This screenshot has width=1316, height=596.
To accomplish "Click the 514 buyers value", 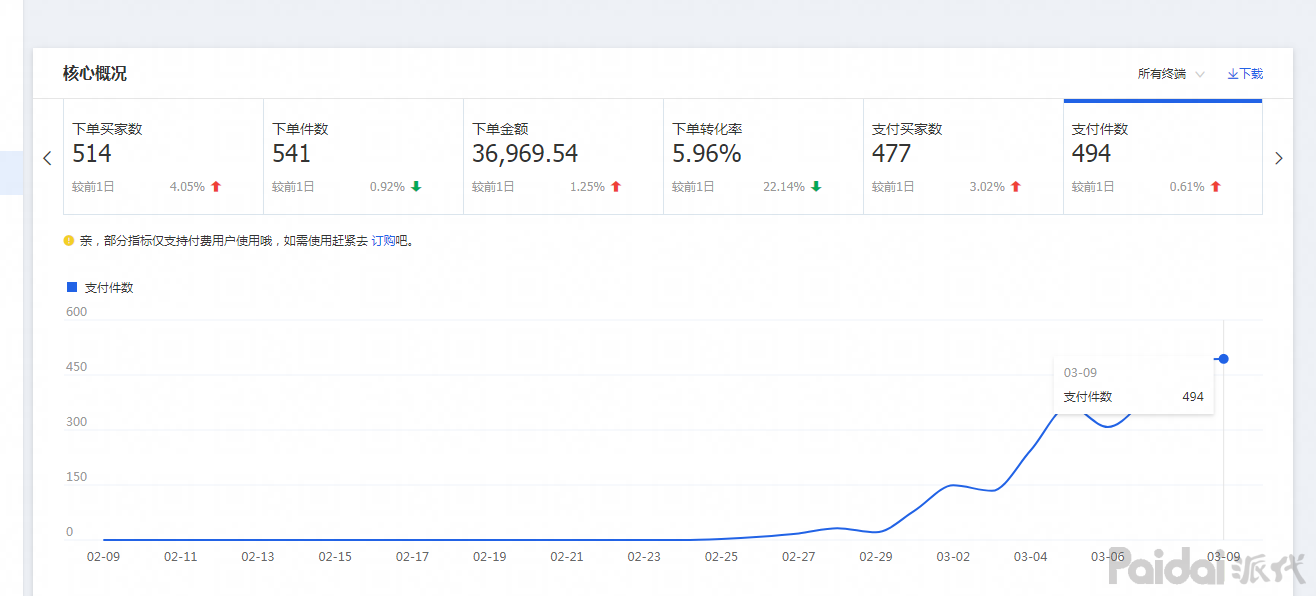I will (x=92, y=154).
